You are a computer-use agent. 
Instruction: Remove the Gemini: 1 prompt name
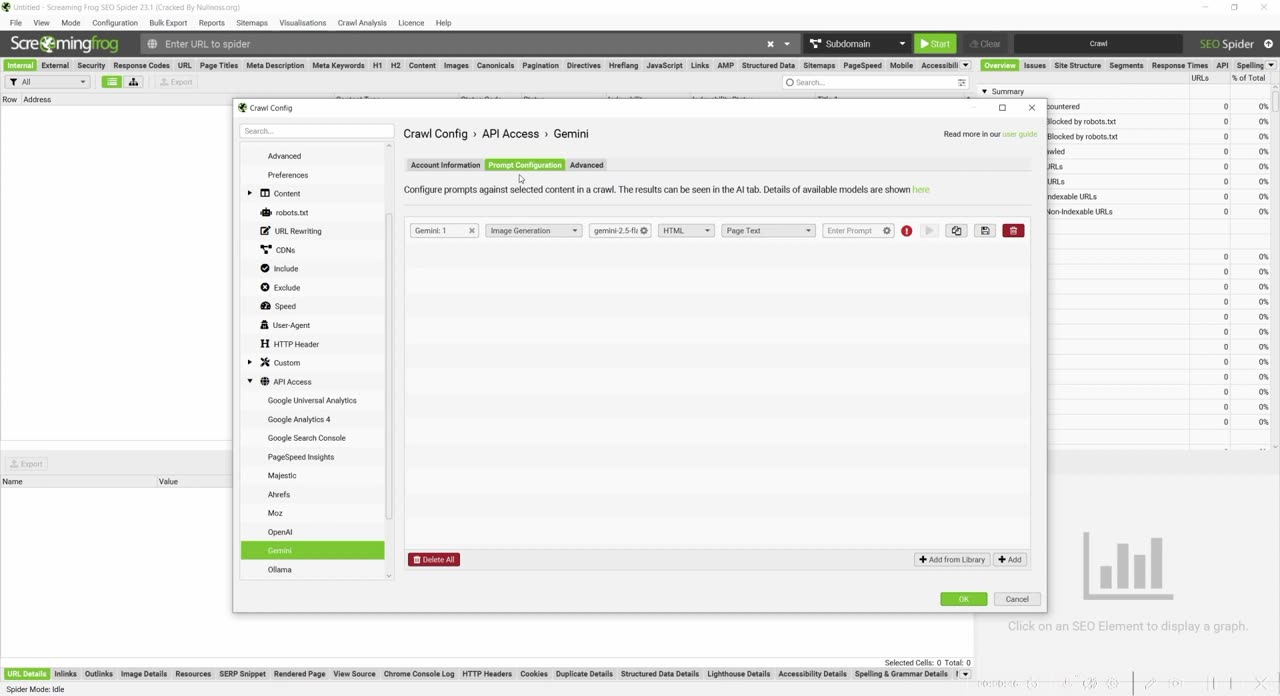[x=472, y=231]
